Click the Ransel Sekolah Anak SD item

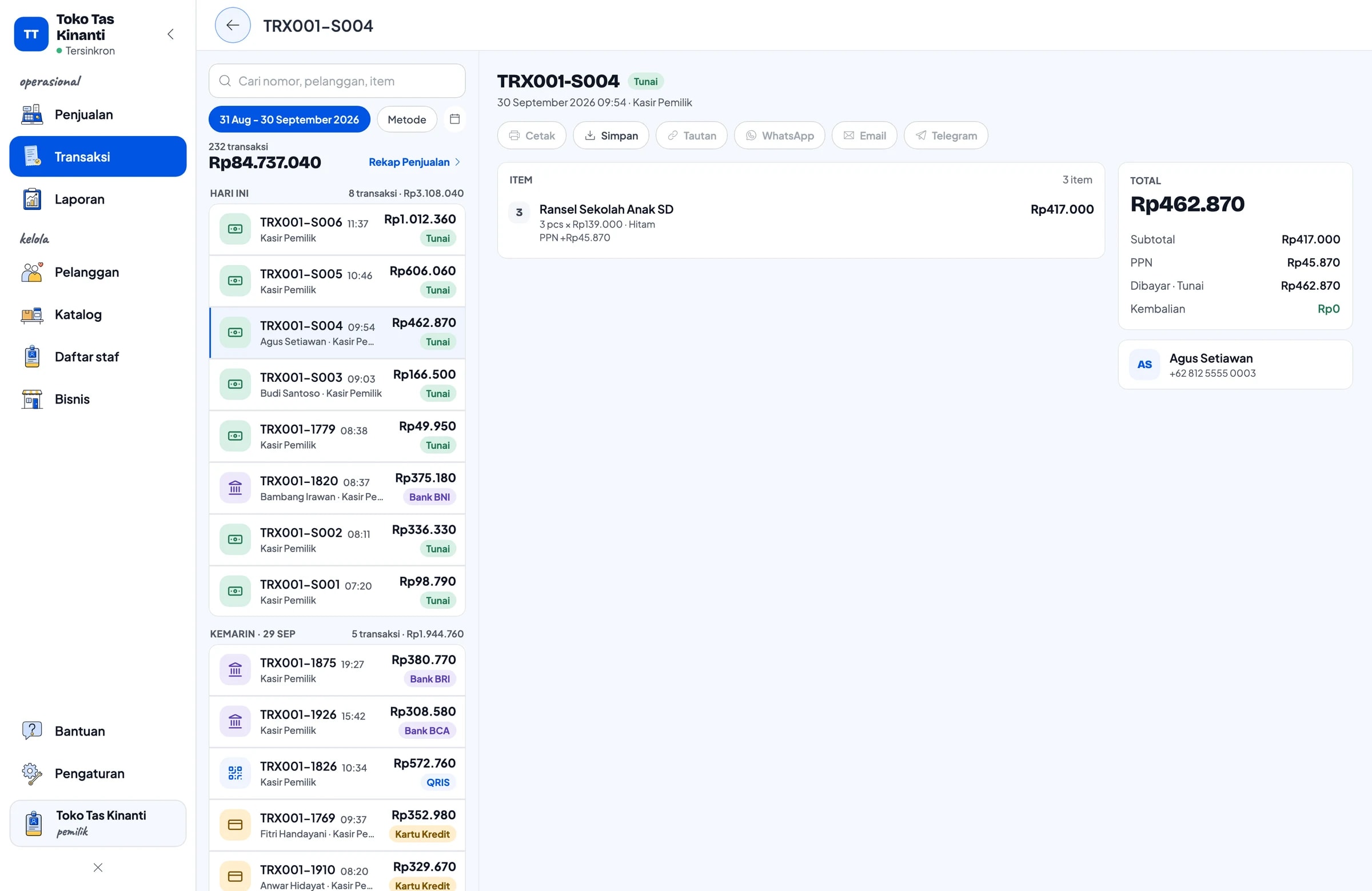[801, 223]
